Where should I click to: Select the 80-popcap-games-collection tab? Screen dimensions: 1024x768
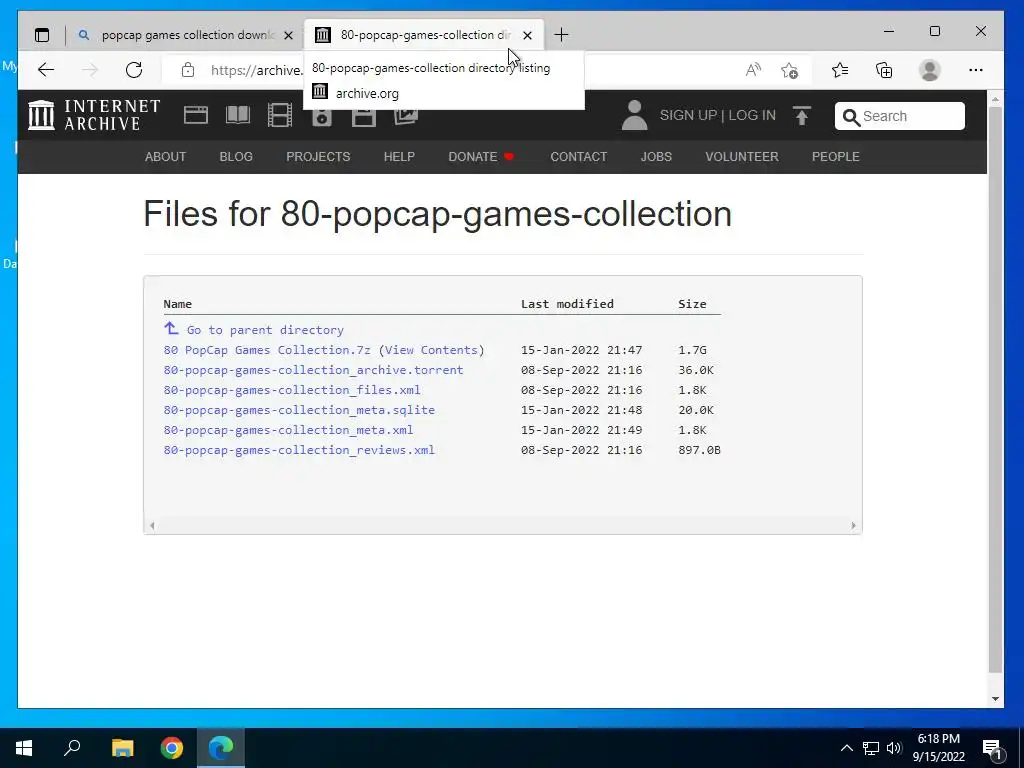click(x=424, y=35)
